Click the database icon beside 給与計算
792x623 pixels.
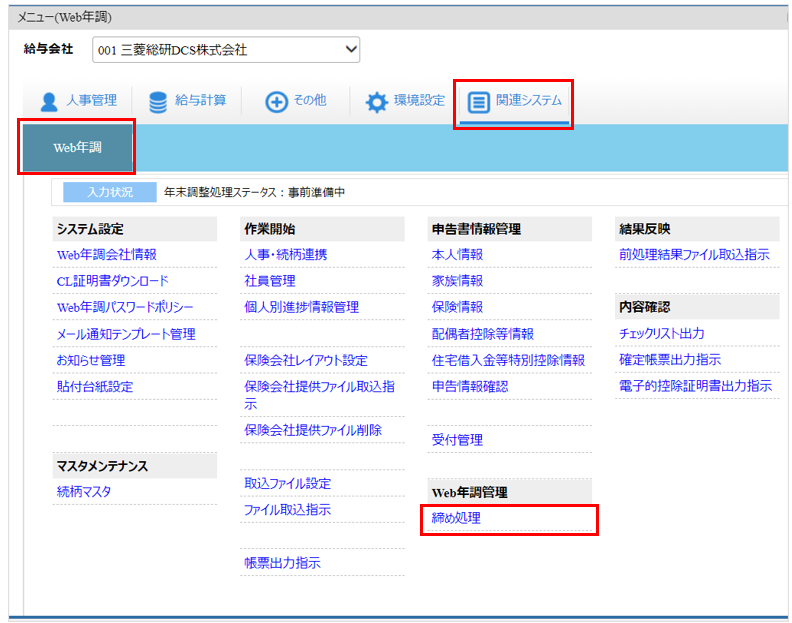pyautogui.click(x=158, y=102)
